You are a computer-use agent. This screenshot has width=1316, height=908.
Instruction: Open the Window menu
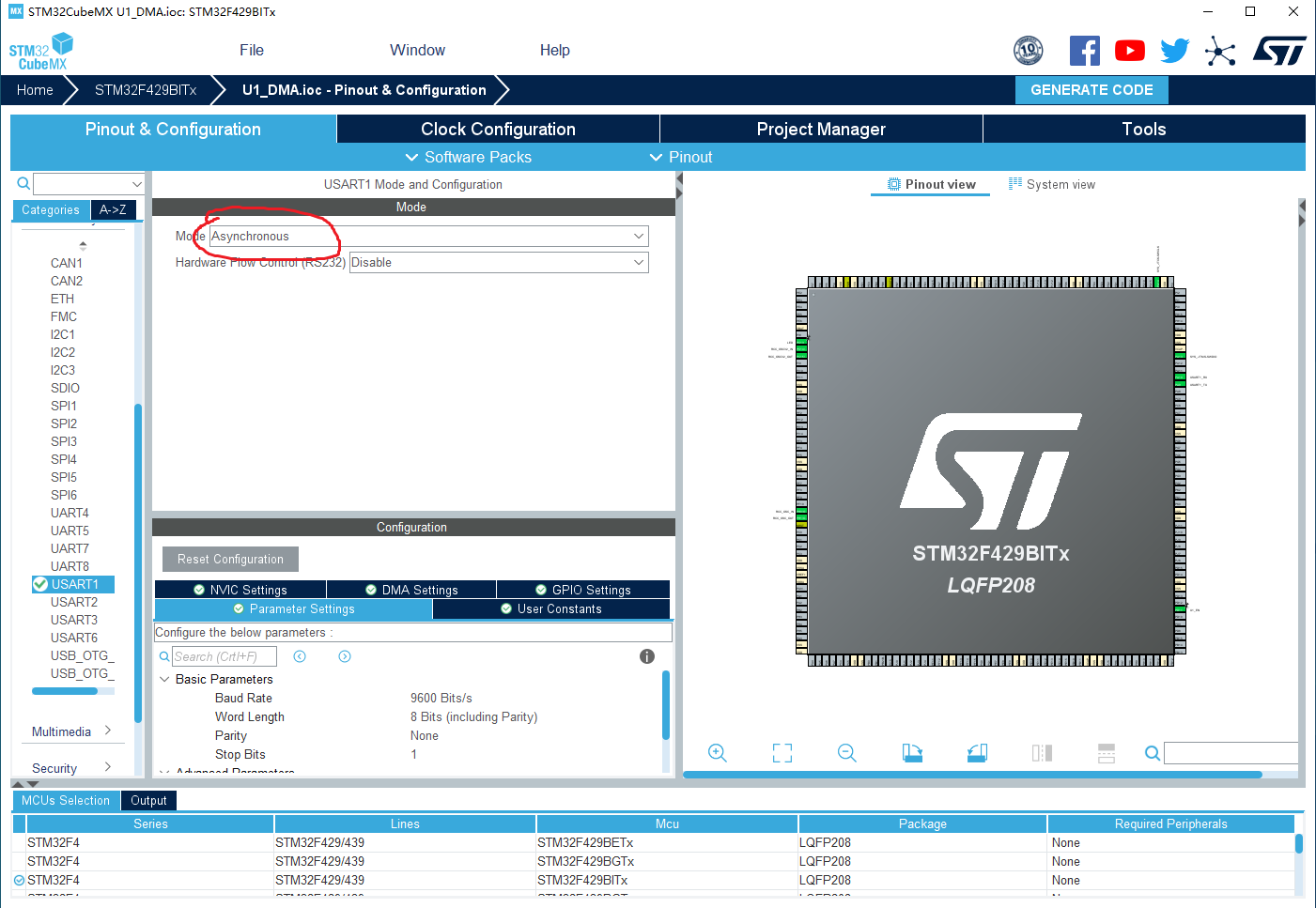coord(417,50)
